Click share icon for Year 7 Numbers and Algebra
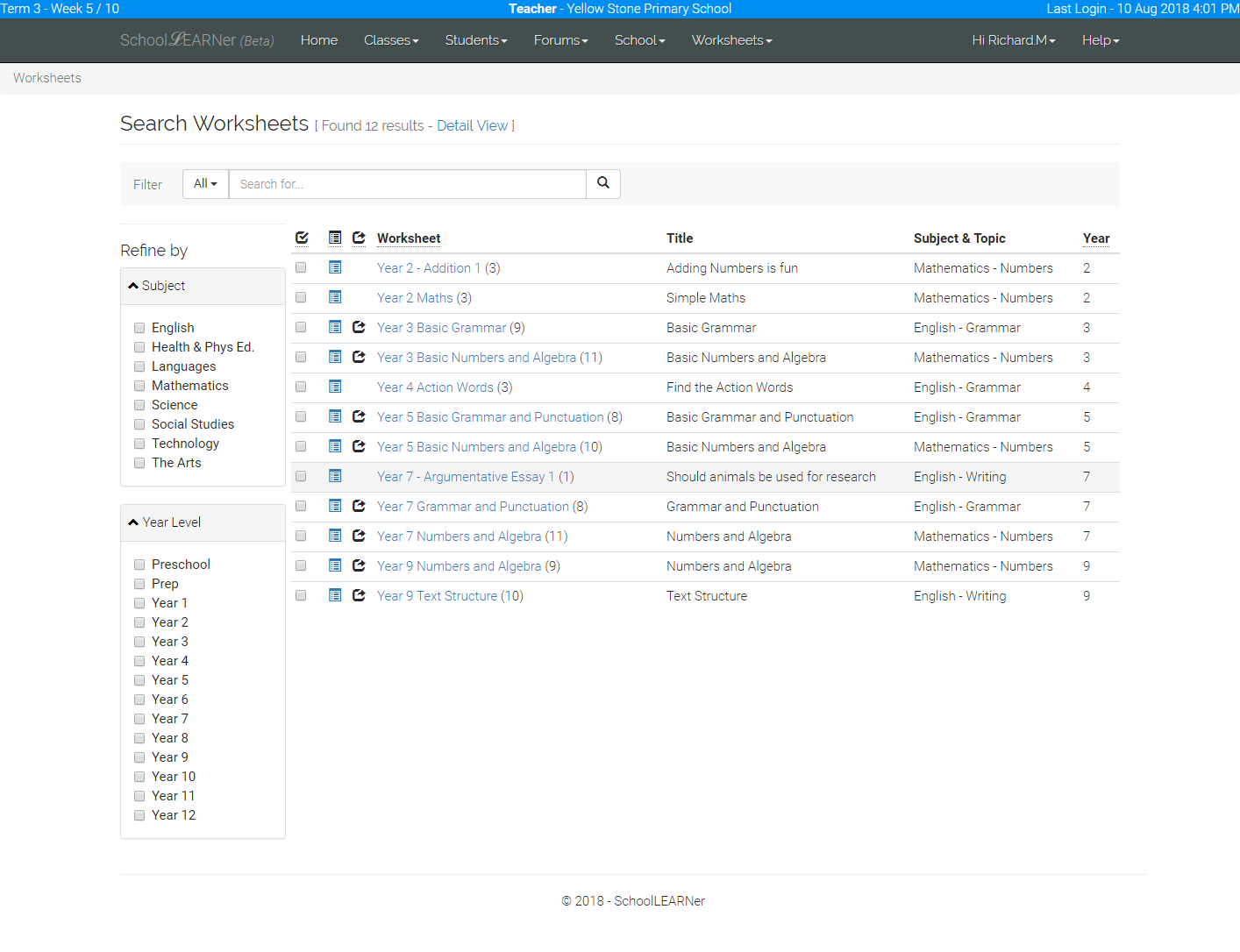The height and width of the screenshot is (952, 1240). point(359,536)
